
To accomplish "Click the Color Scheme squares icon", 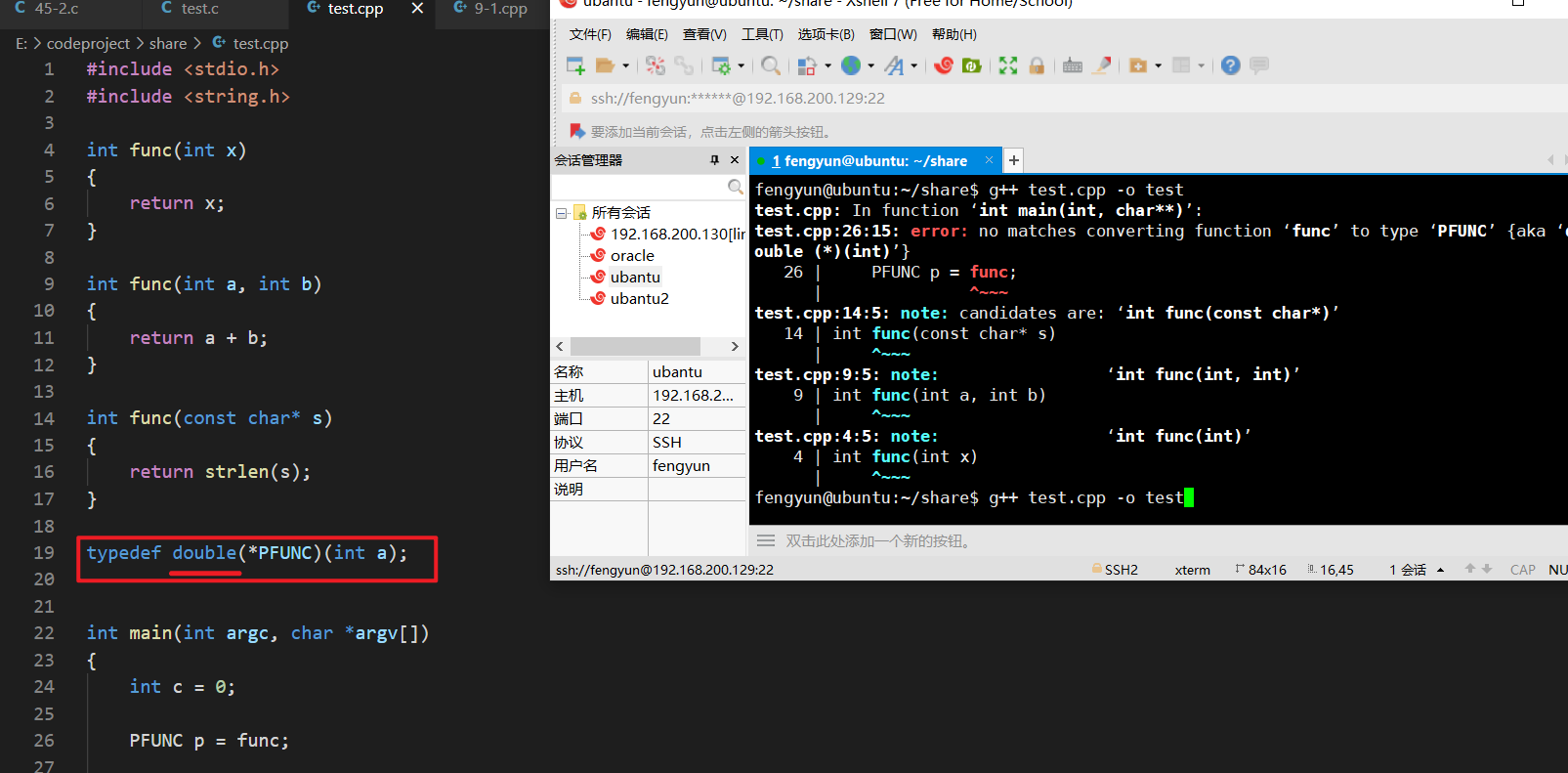I will tap(807, 65).
